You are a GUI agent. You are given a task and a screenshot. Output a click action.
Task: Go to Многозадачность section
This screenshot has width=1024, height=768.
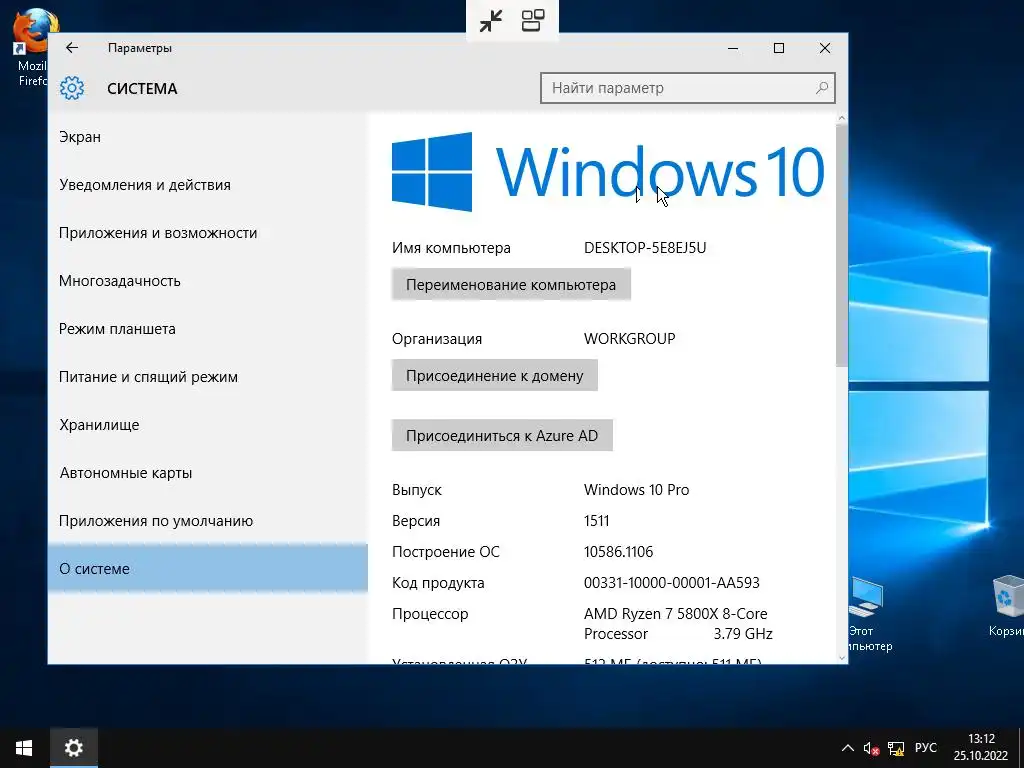coord(208,281)
